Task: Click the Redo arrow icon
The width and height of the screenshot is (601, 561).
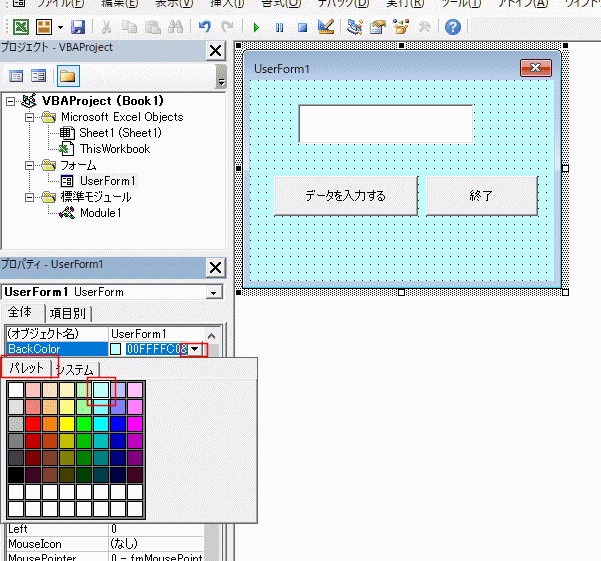Action: click(x=228, y=27)
